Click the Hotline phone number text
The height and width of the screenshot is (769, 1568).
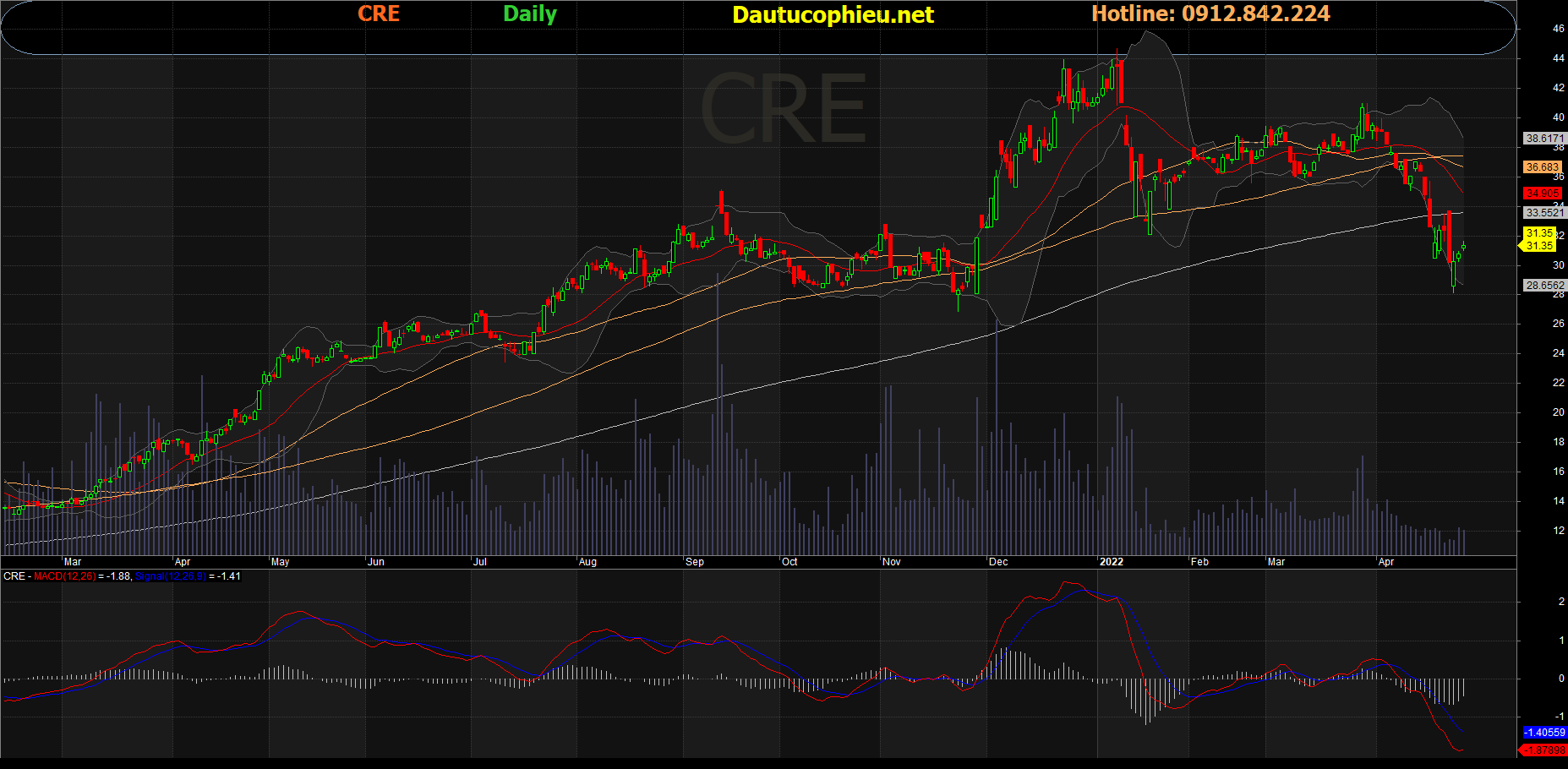[x=1210, y=14]
